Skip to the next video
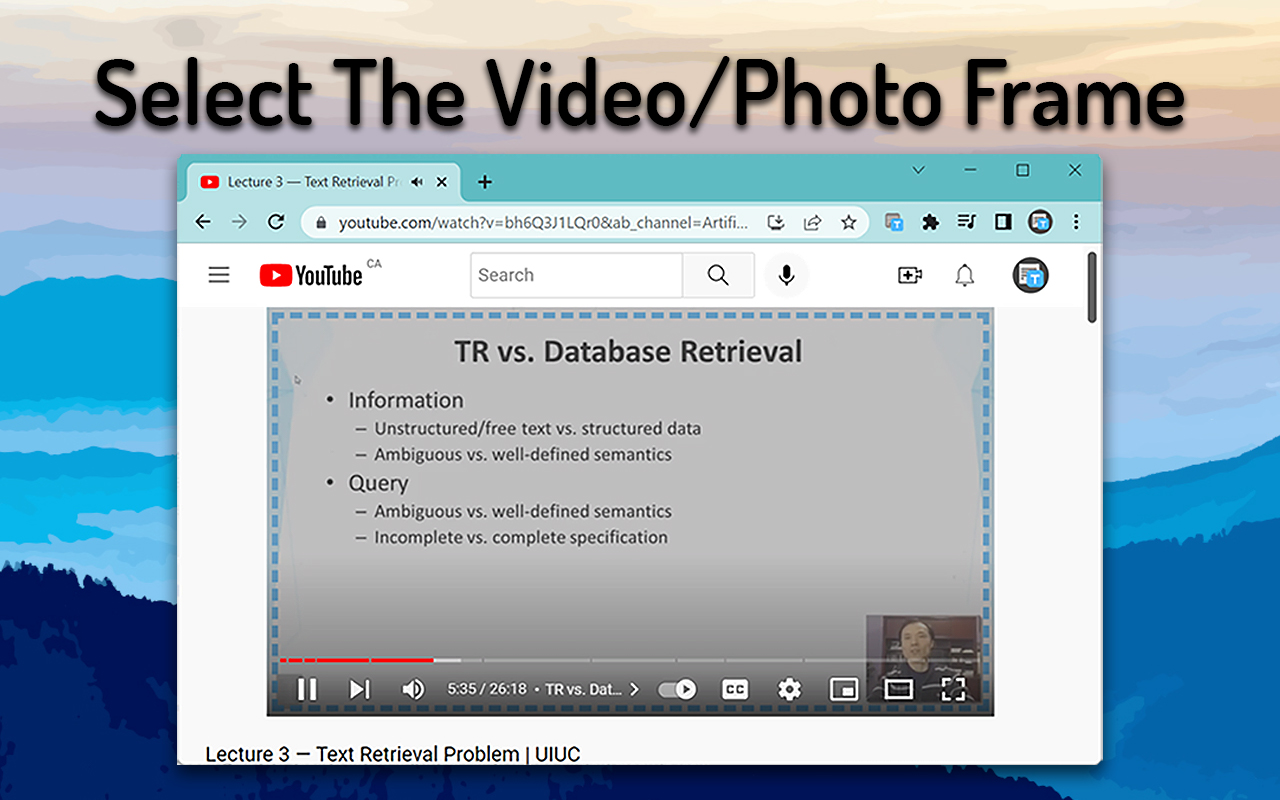 (x=359, y=689)
